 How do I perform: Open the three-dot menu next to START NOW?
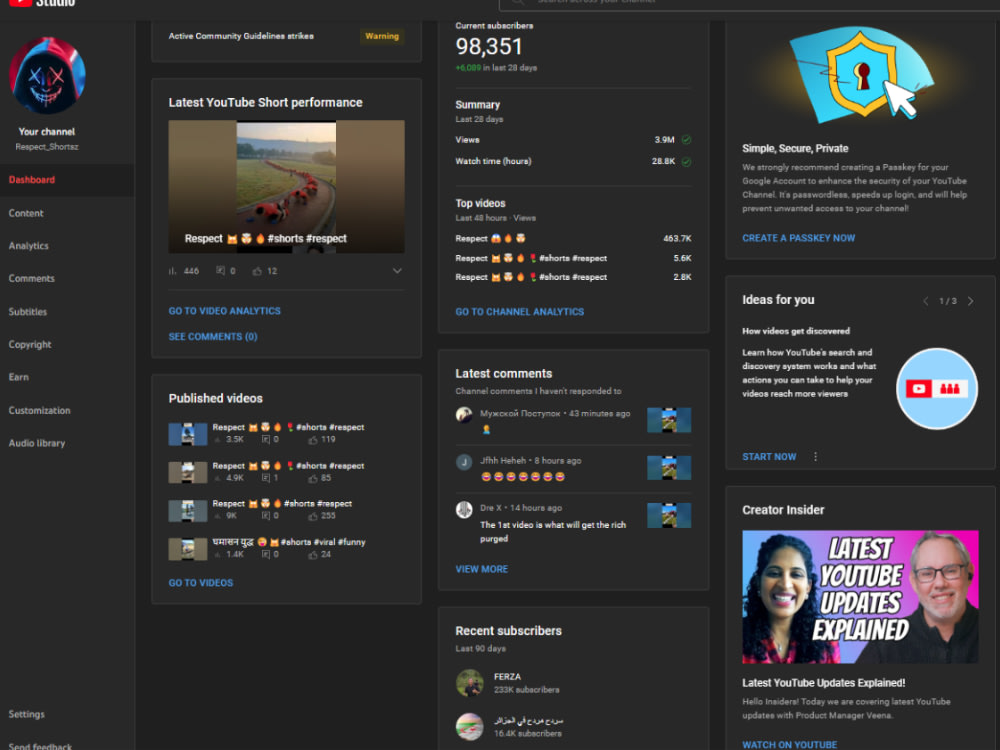pos(815,456)
